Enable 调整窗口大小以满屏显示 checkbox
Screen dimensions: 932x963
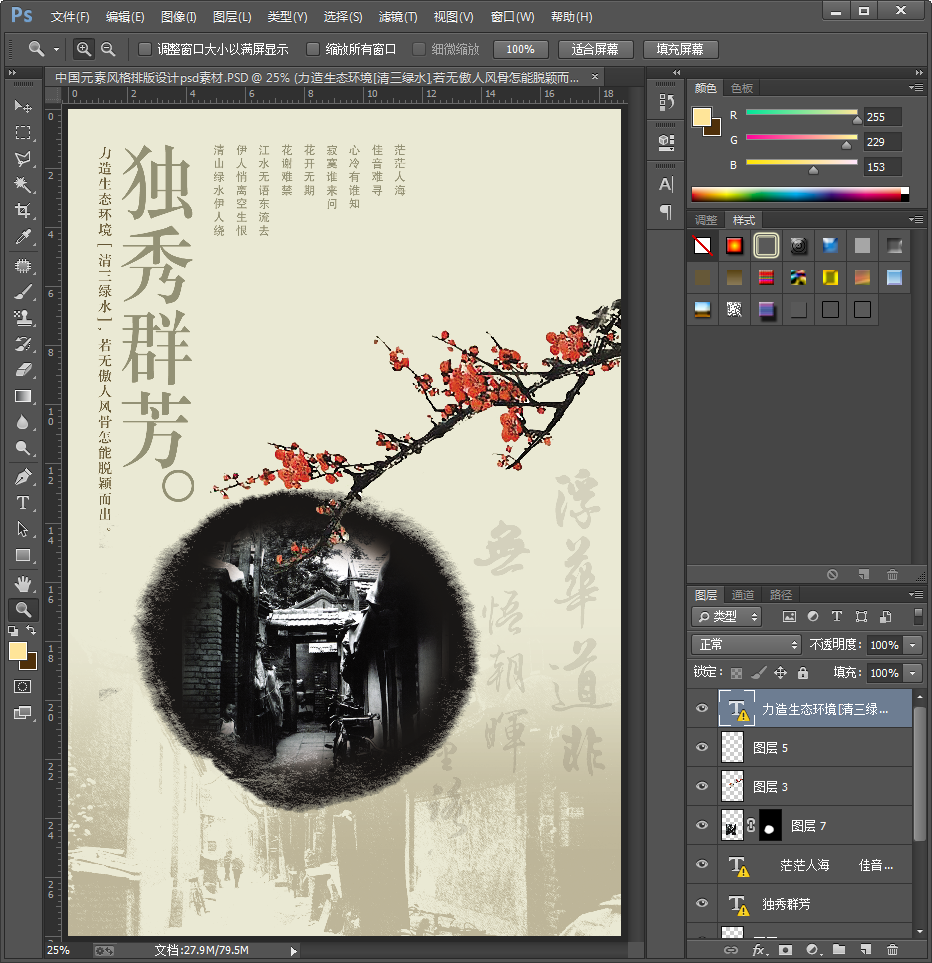pos(145,49)
